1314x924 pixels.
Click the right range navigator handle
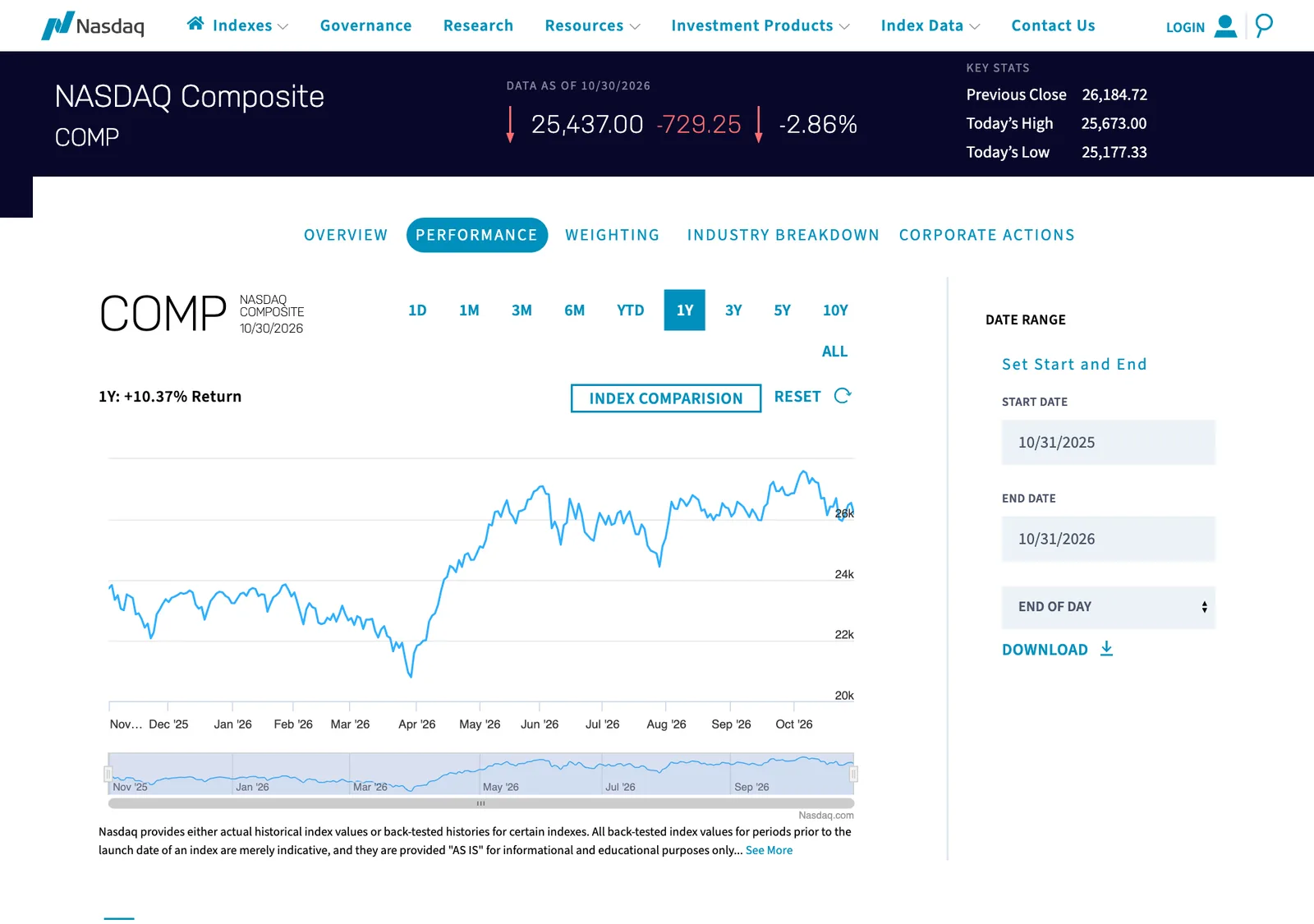point(853,774)
